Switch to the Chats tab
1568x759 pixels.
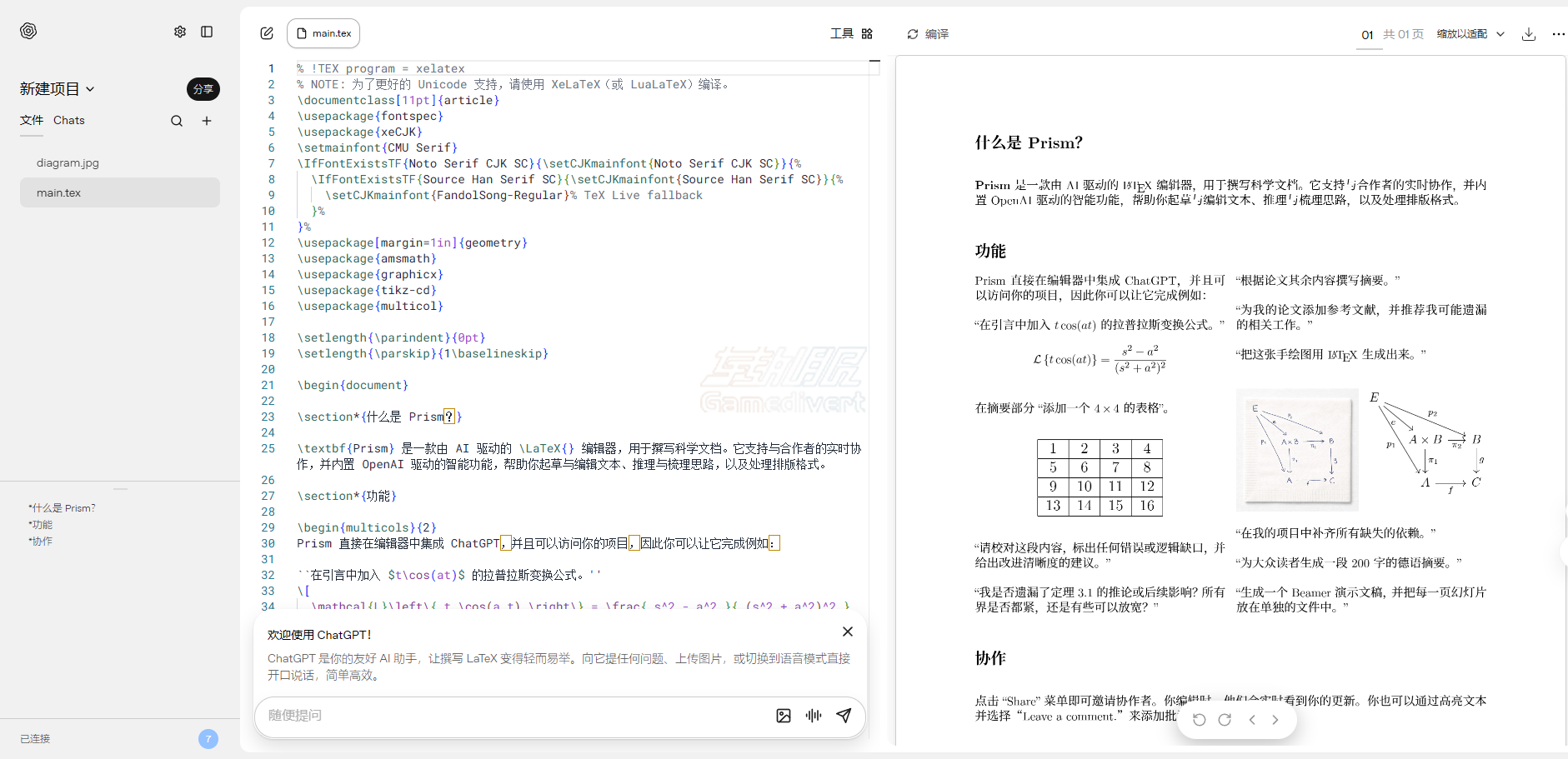(68, 120)
